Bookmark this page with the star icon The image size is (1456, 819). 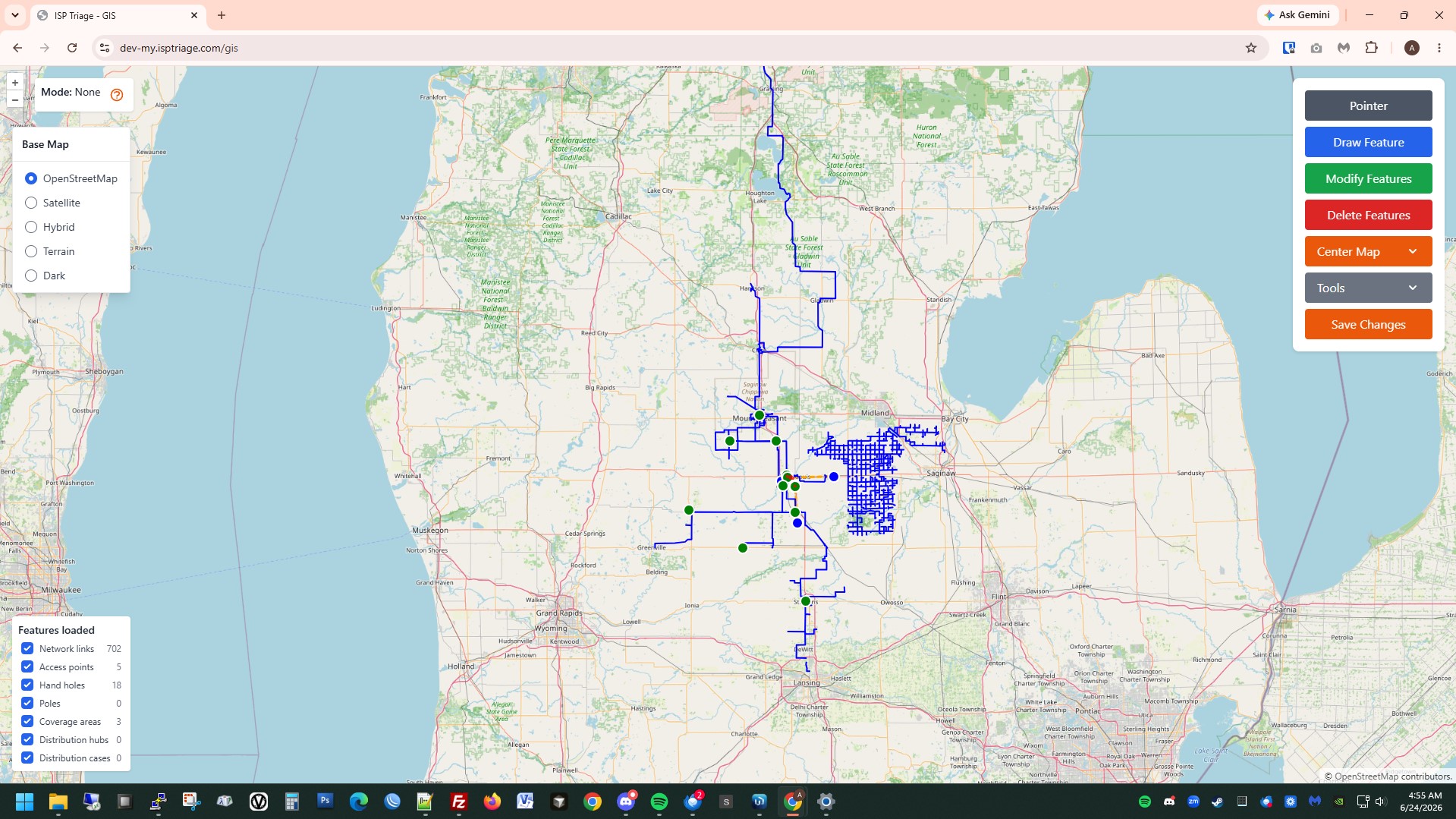pos(1251,48)
